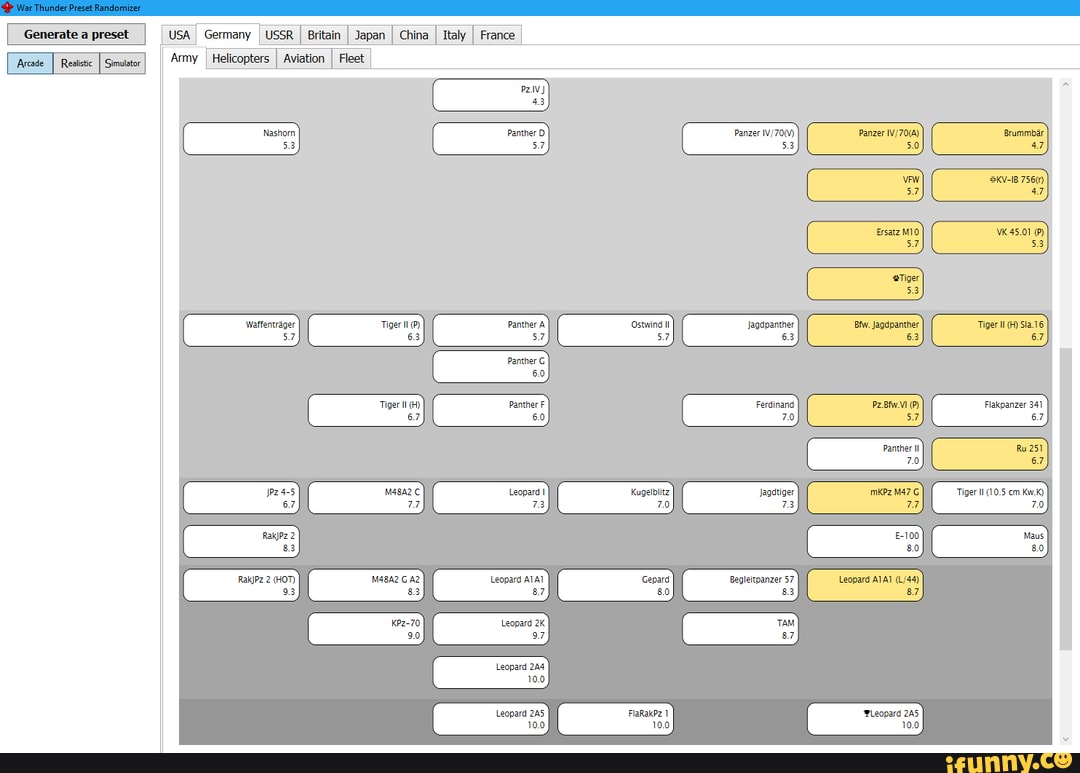Switch to the Aviation category tab
This screenshot has height=773, width=1080.
[304, 58]
